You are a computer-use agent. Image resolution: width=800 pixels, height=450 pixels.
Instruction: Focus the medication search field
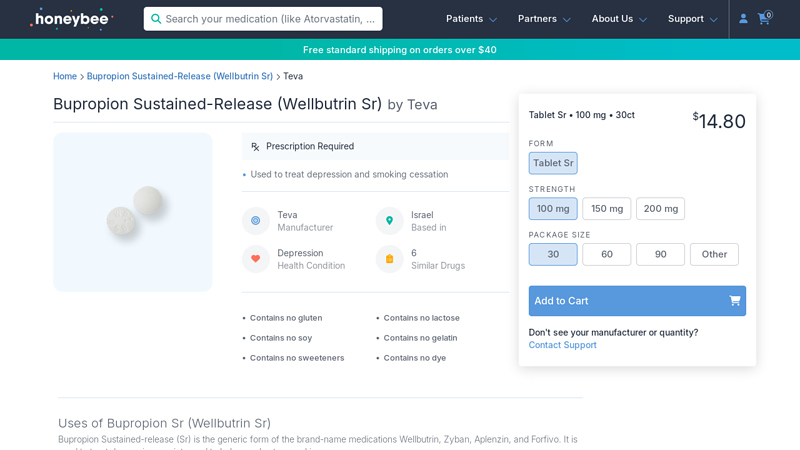263,19
